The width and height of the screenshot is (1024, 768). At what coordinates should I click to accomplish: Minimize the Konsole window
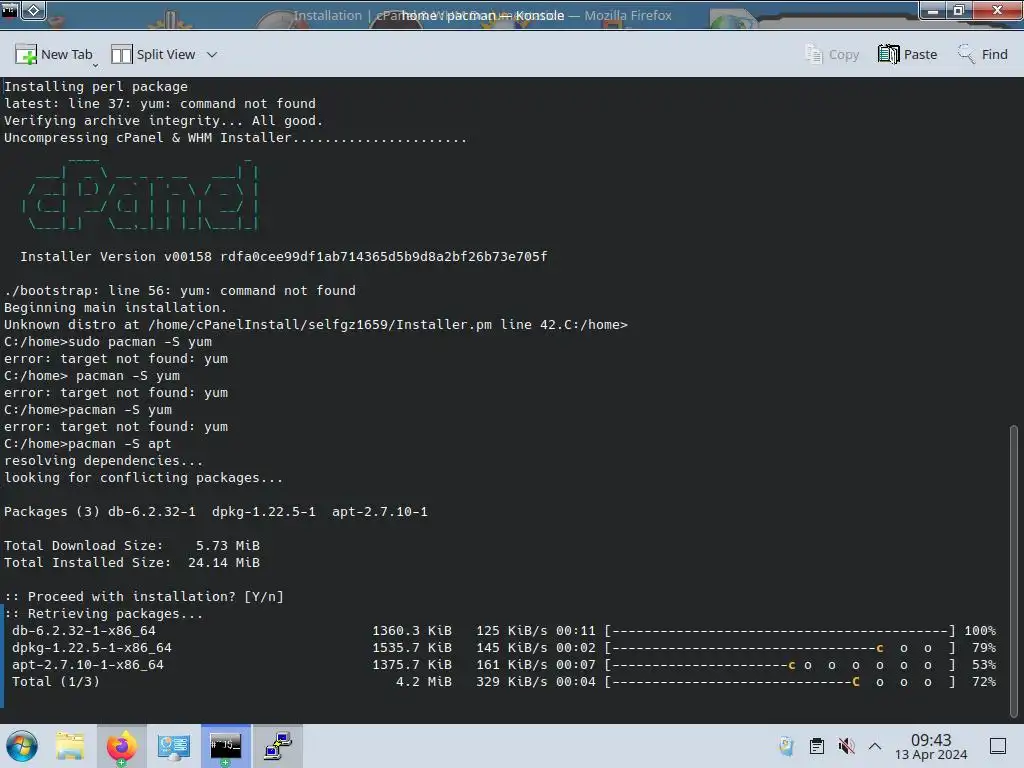pos(933,10)
